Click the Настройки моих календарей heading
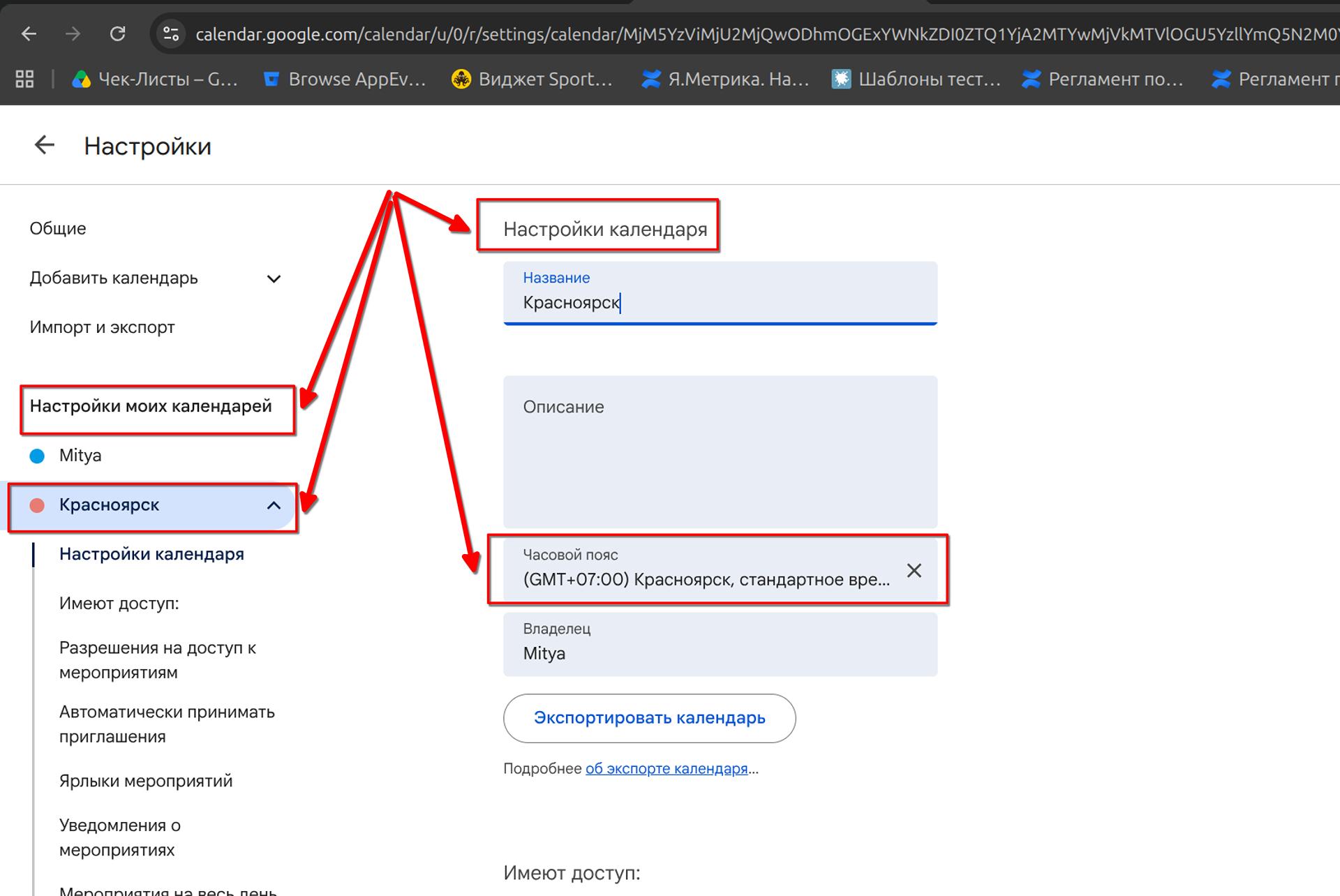1340x896 pixels. [x=151, y=406]
